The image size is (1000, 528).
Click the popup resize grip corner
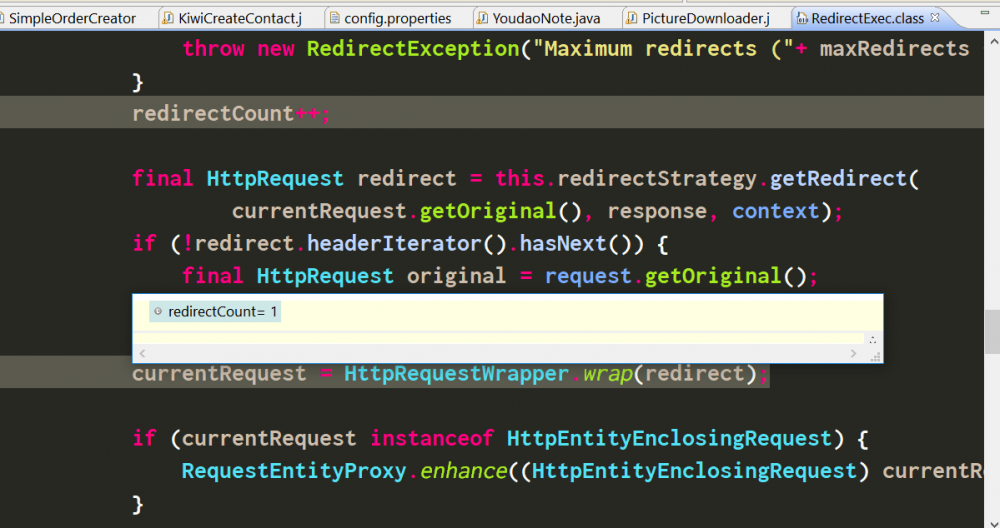pyautogui.click(x=876, y=357)
